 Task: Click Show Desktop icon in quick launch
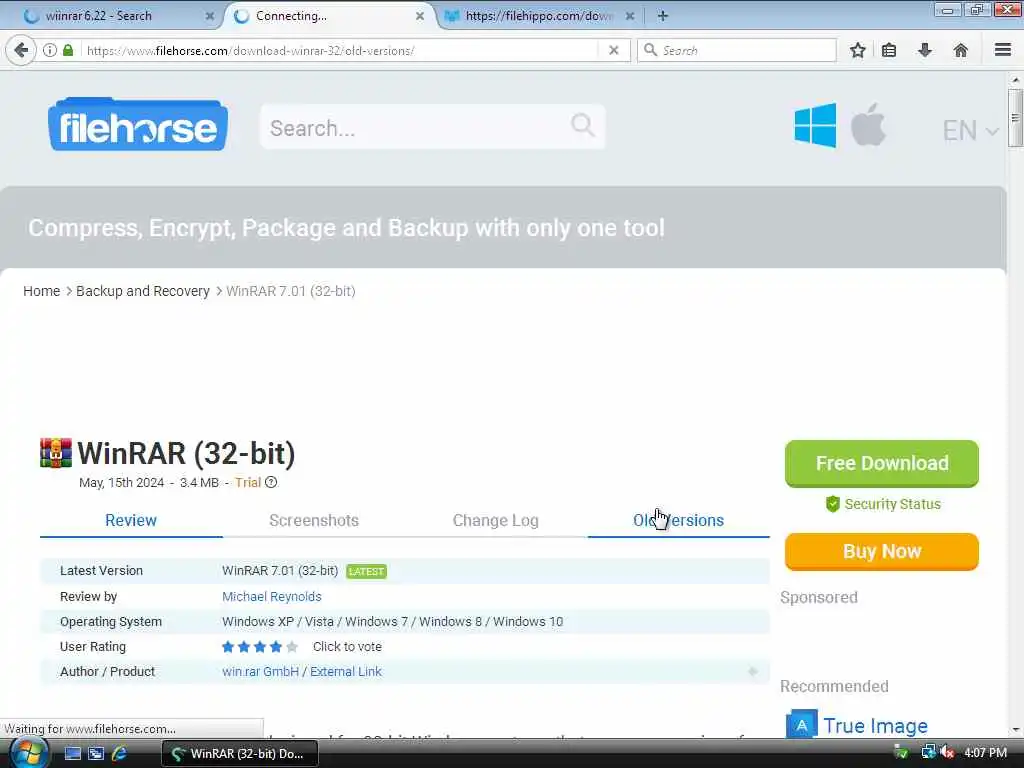click(72, 754)
